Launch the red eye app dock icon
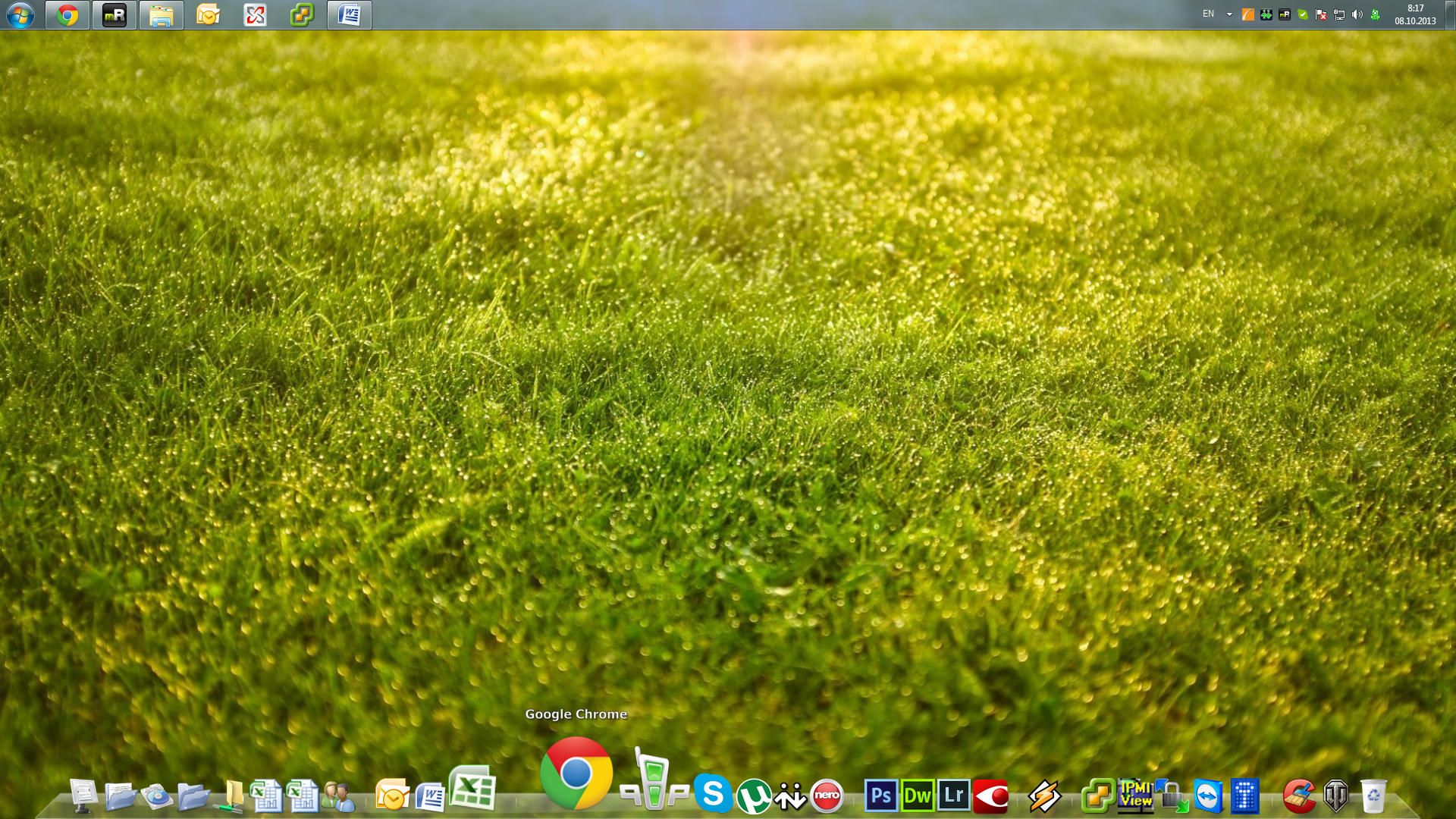1456x819 pixels. pyautogui.click(x=990, y=796)
